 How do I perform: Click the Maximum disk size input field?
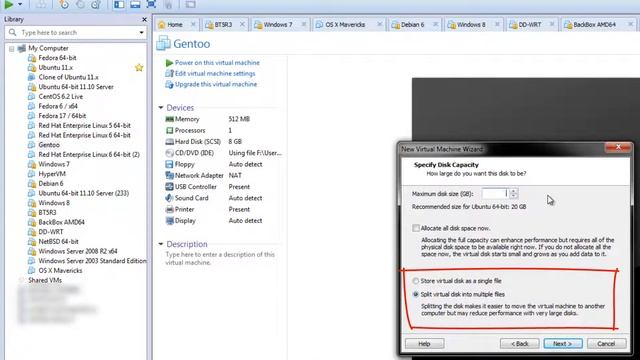495,193
